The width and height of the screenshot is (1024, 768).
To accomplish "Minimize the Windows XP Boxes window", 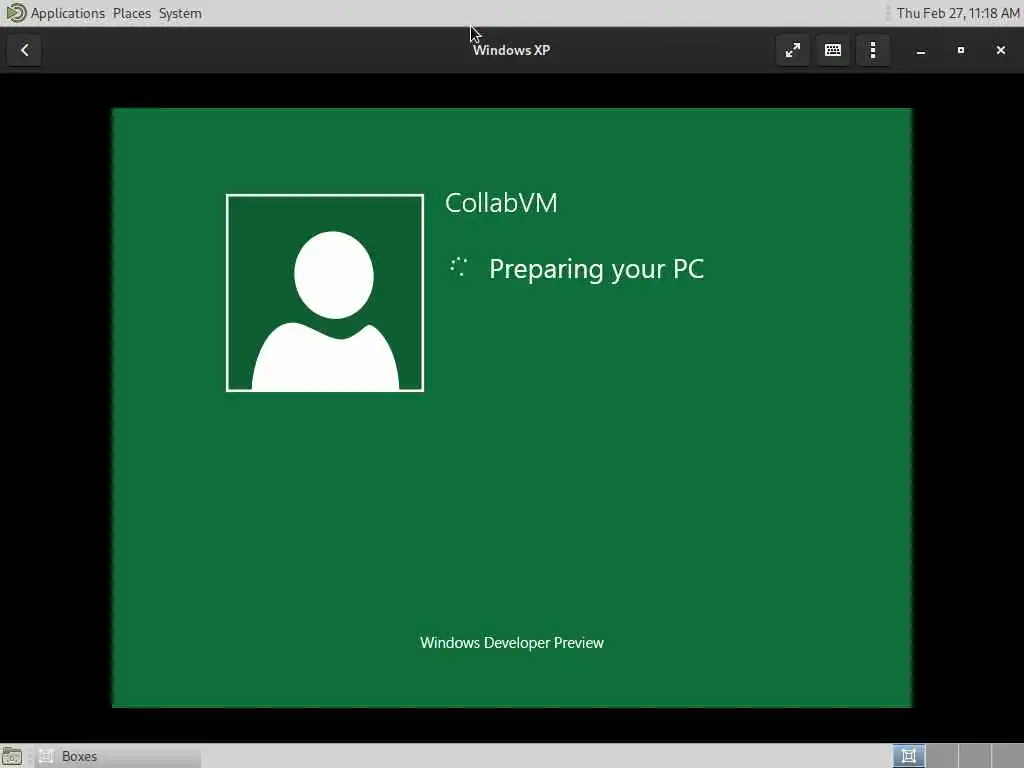I will 921,50.
